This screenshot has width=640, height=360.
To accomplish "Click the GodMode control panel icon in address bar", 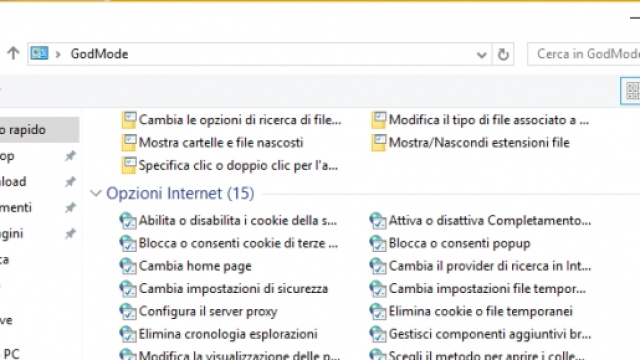I will click(x=39, y=53).
